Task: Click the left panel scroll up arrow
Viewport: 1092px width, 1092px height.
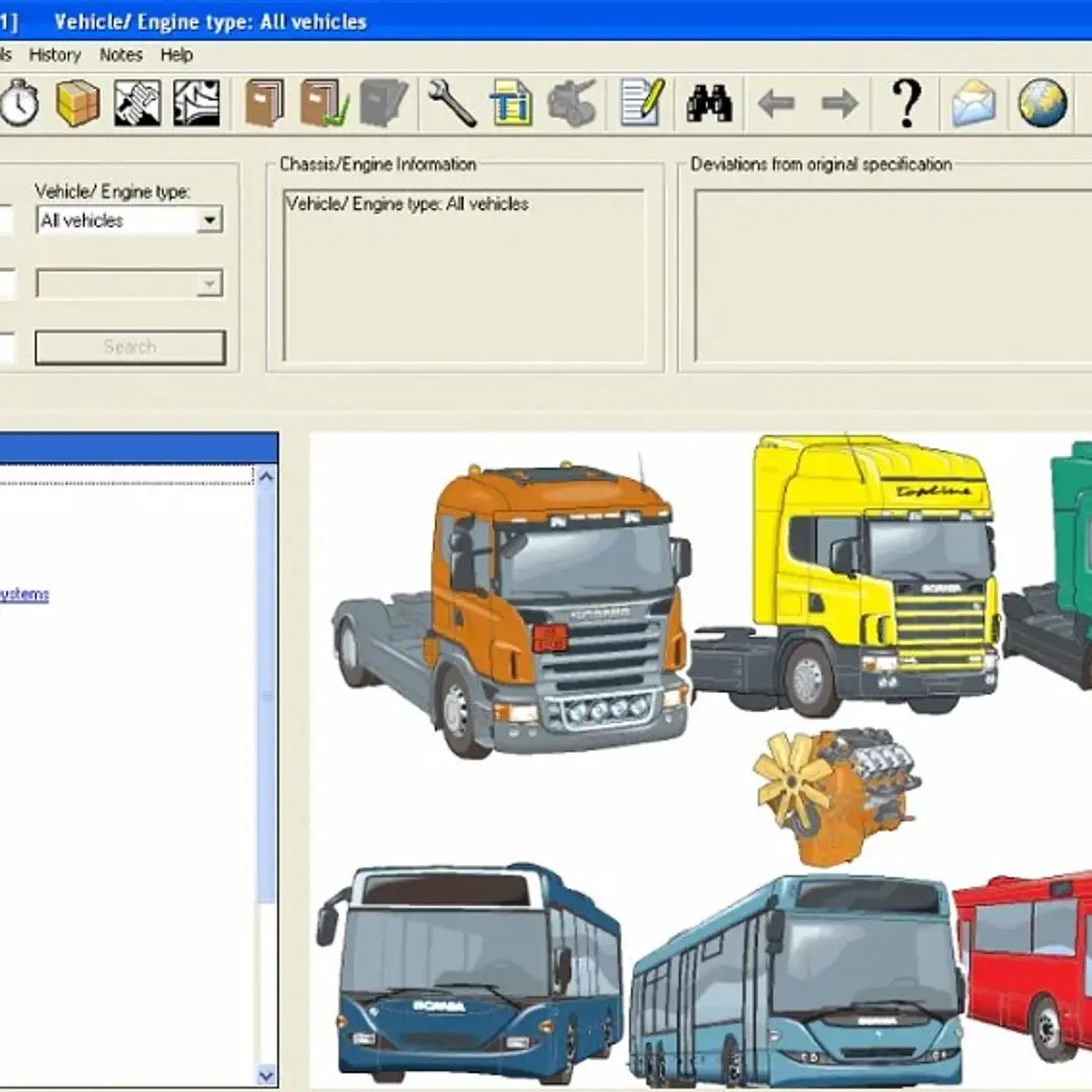Action: [266, 476]
